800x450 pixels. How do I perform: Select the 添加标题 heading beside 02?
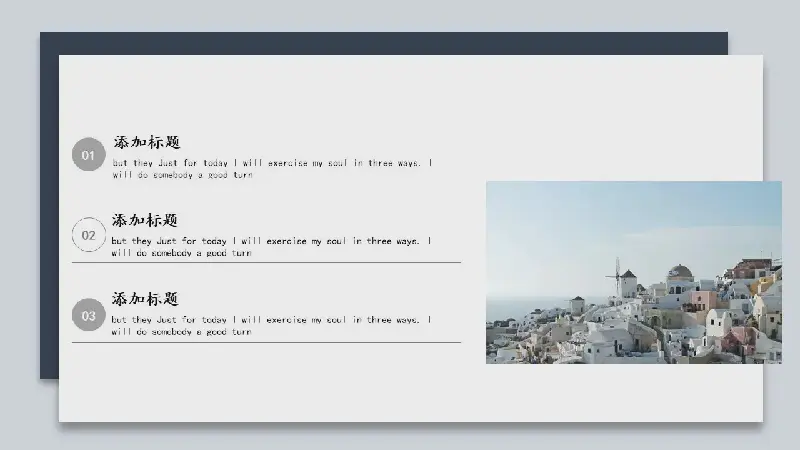click(146, 220)
